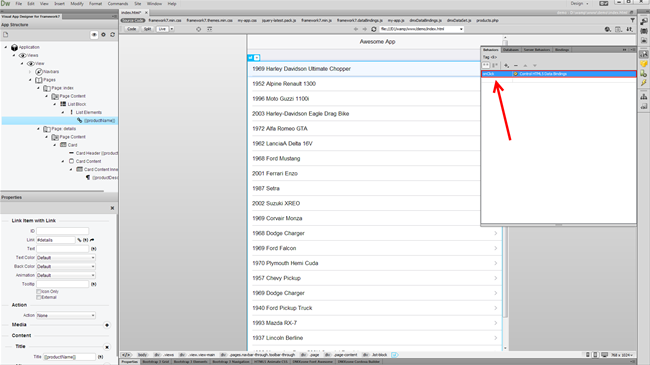Click Show set events button in Behaviors panel

coord(485,66)
